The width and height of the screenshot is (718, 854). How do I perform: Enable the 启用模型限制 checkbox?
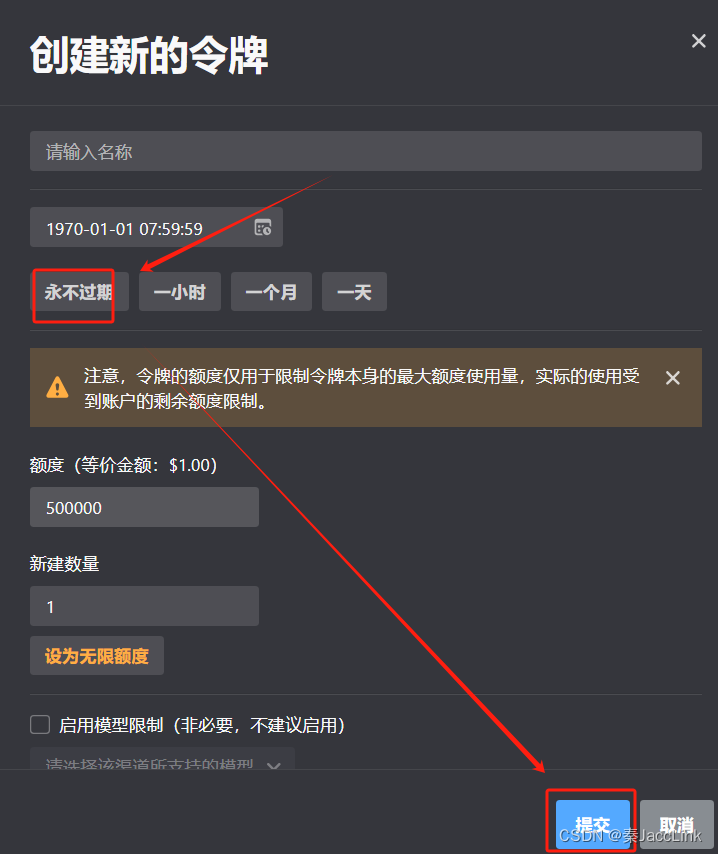(x=40, y=725)
